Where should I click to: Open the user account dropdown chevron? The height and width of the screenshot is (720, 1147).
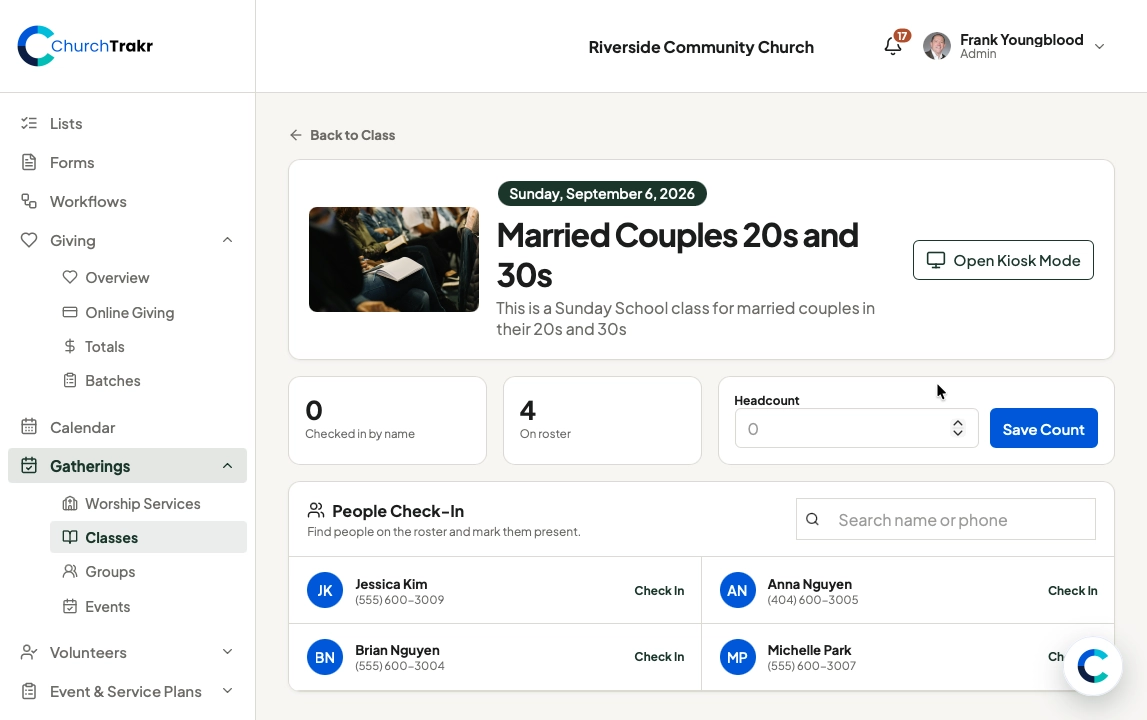1099,46
